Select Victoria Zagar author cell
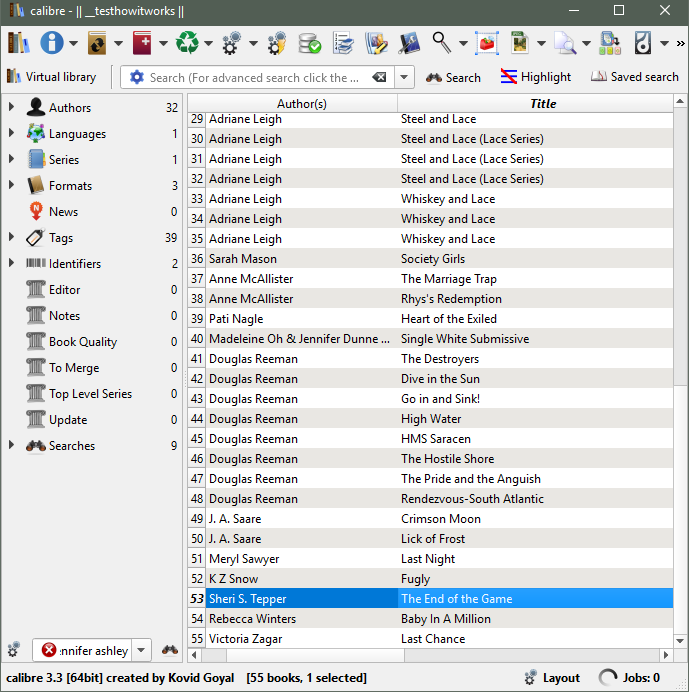The height and width of the screenshot is (692, 689). 301,639
